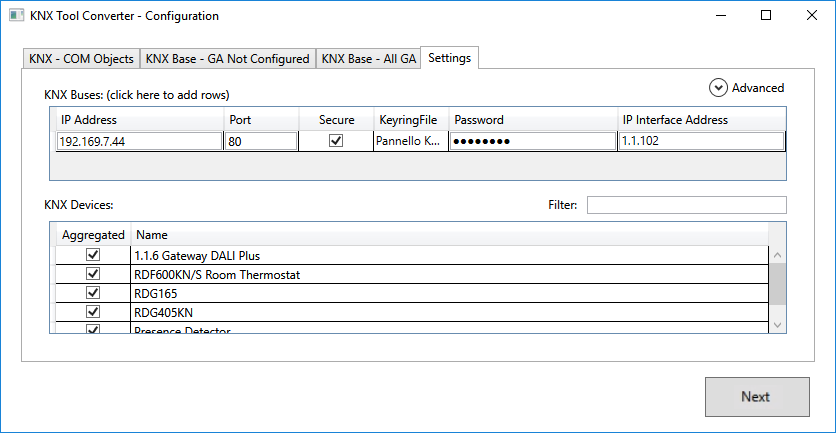Screen dimensions: 836x433
Task: Open KNX Base - GA Not Configured tab
Action: pos(227,59)
